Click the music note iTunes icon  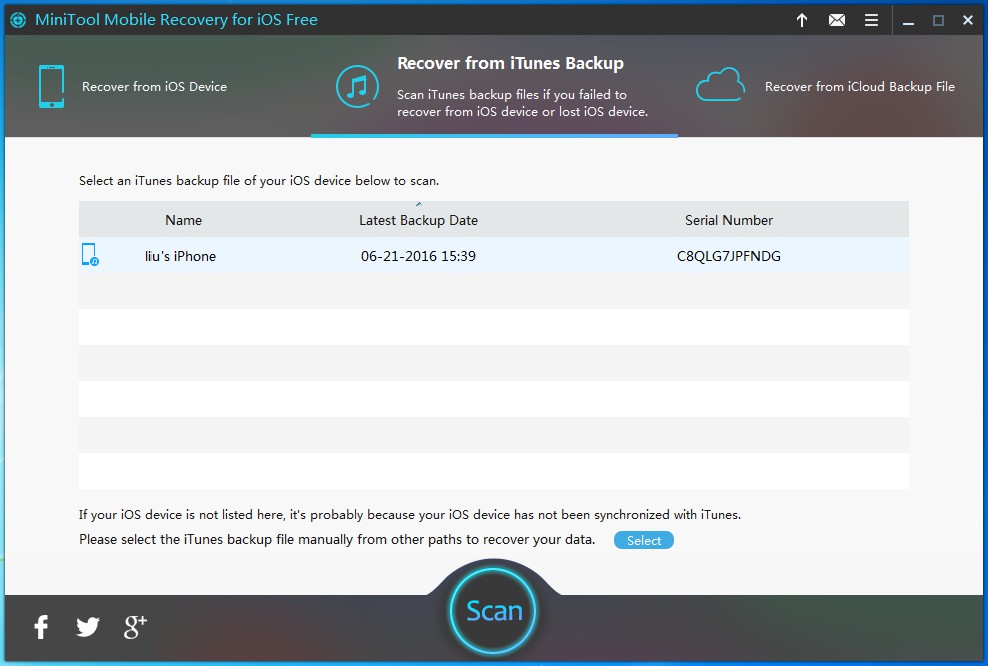pos(357,86)
